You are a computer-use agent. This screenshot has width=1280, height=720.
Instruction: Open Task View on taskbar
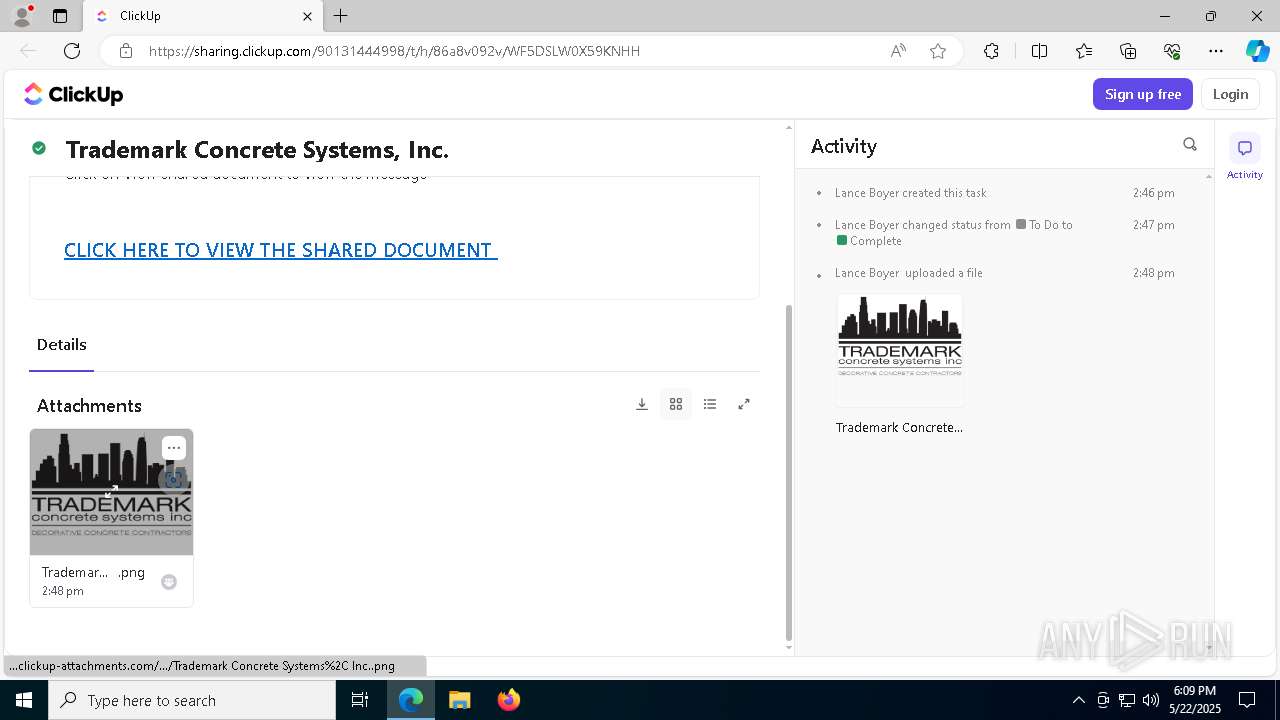tap(360, 700)
